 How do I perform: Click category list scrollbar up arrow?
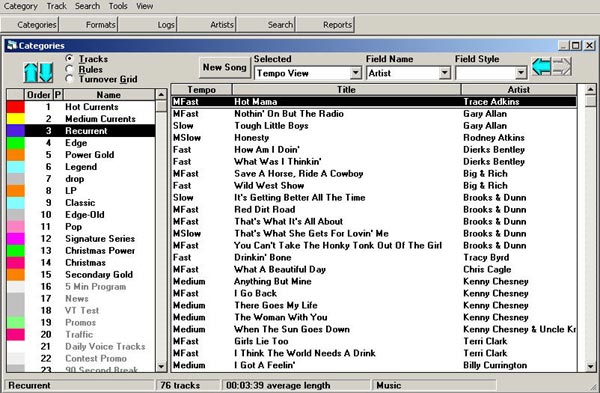click(x=161, y=95)
